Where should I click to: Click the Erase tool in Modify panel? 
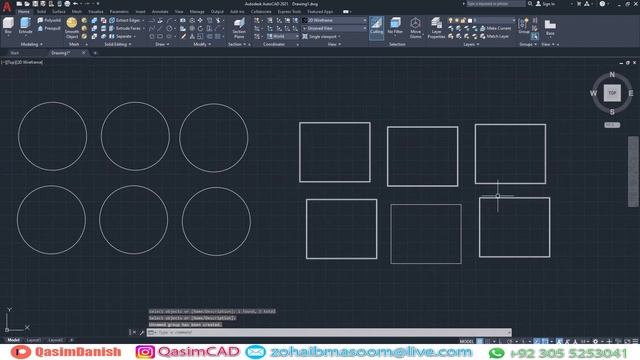point(184,36)
